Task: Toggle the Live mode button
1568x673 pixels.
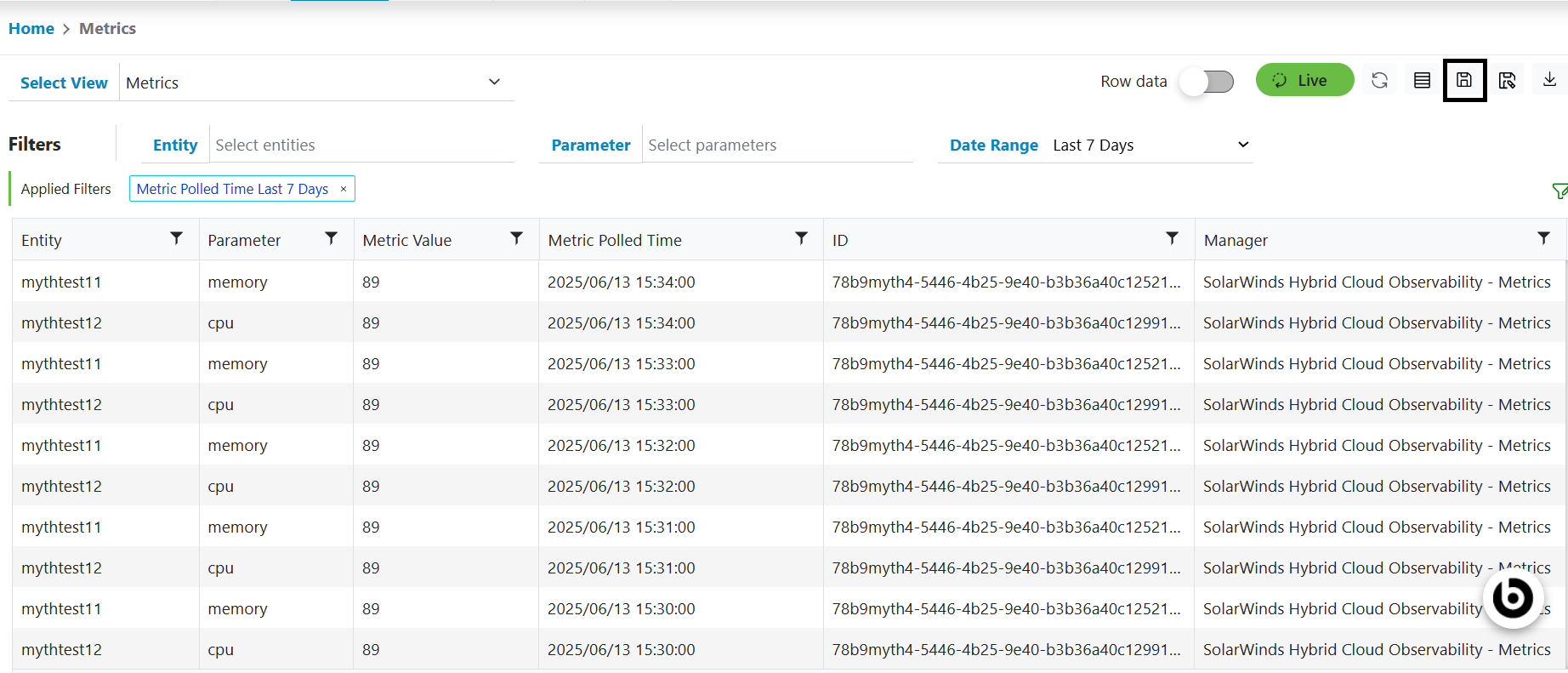Action: [x=1304, y=80]
